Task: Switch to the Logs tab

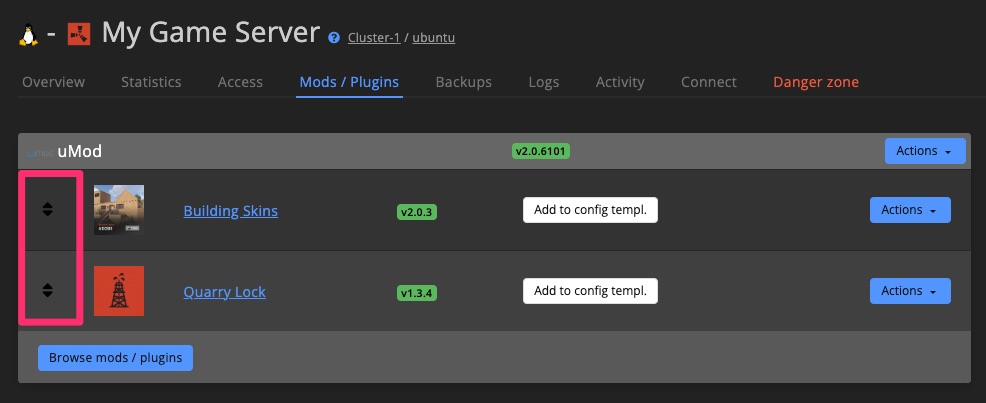Action: (x=544, y=82)
